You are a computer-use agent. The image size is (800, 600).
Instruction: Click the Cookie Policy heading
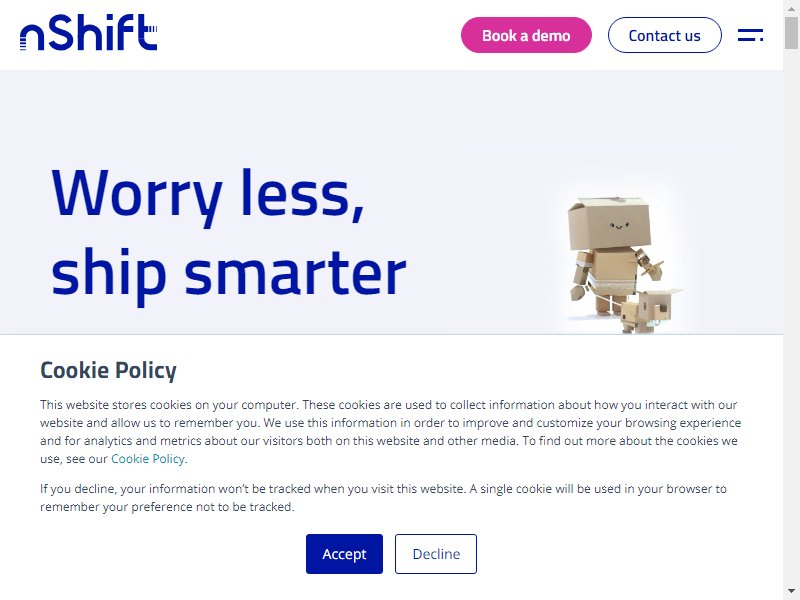point(108,370)
